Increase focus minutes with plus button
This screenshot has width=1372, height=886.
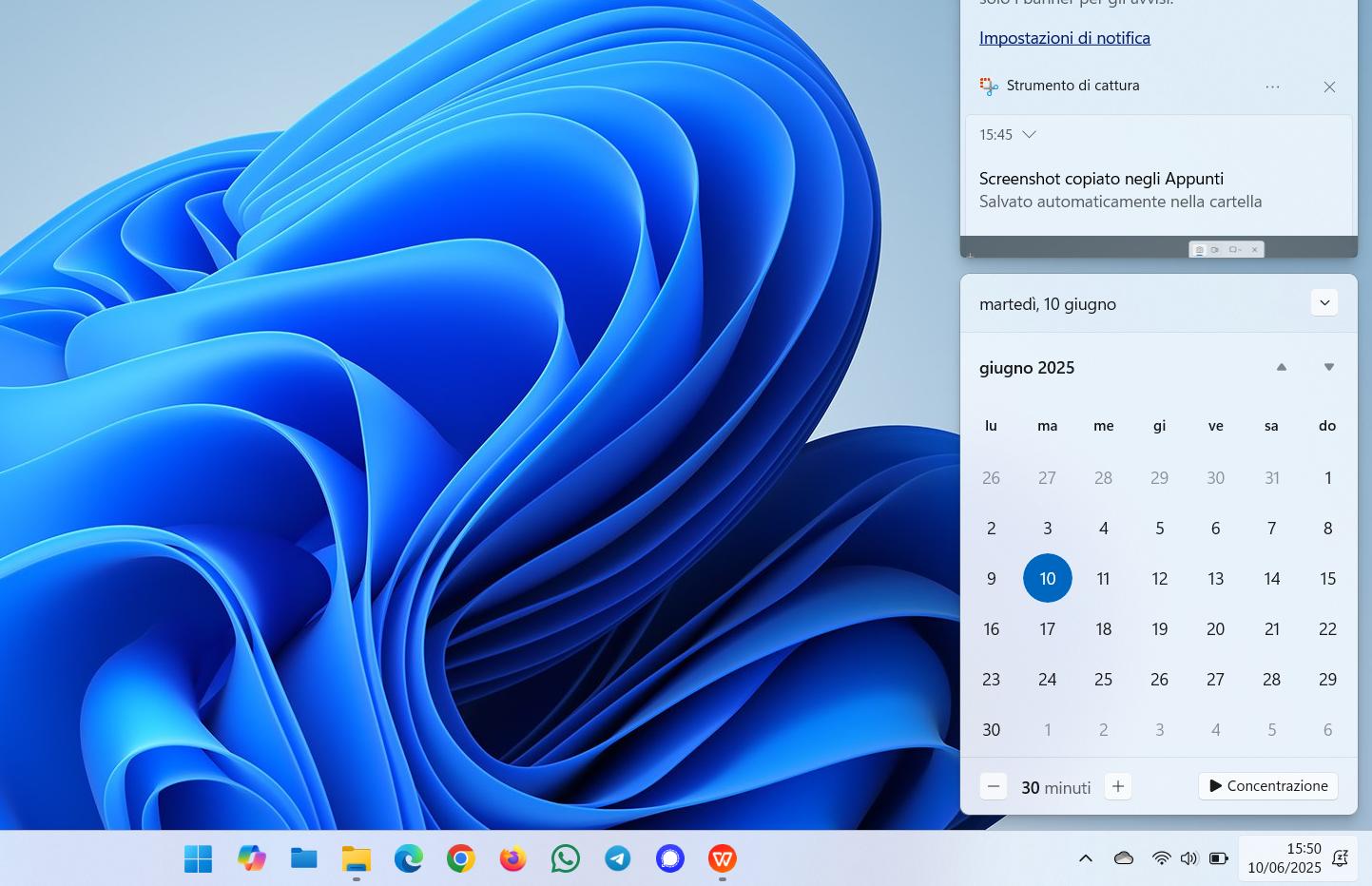click(x=1118, y=787)
